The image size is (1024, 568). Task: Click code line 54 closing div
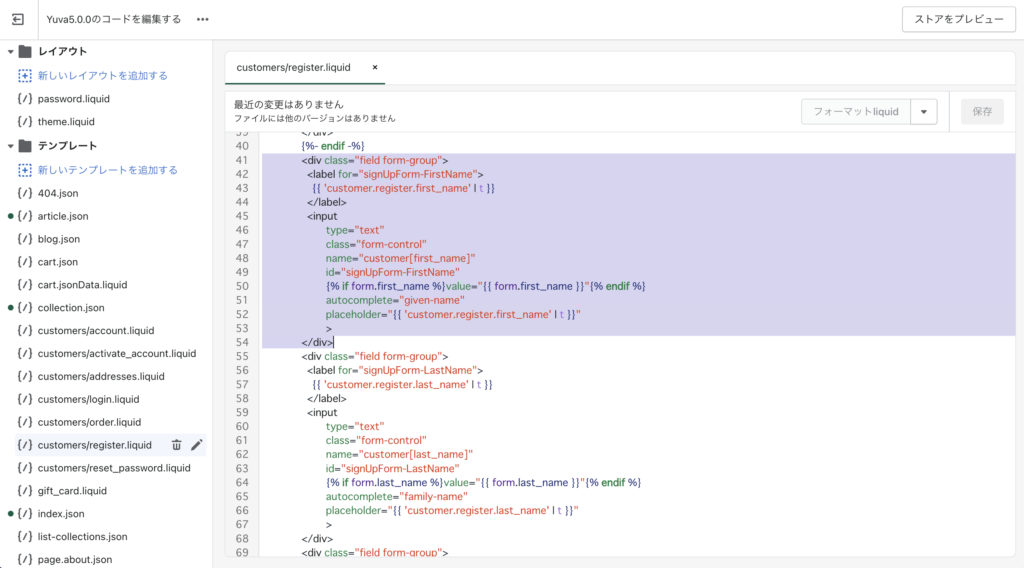point(317,343)
